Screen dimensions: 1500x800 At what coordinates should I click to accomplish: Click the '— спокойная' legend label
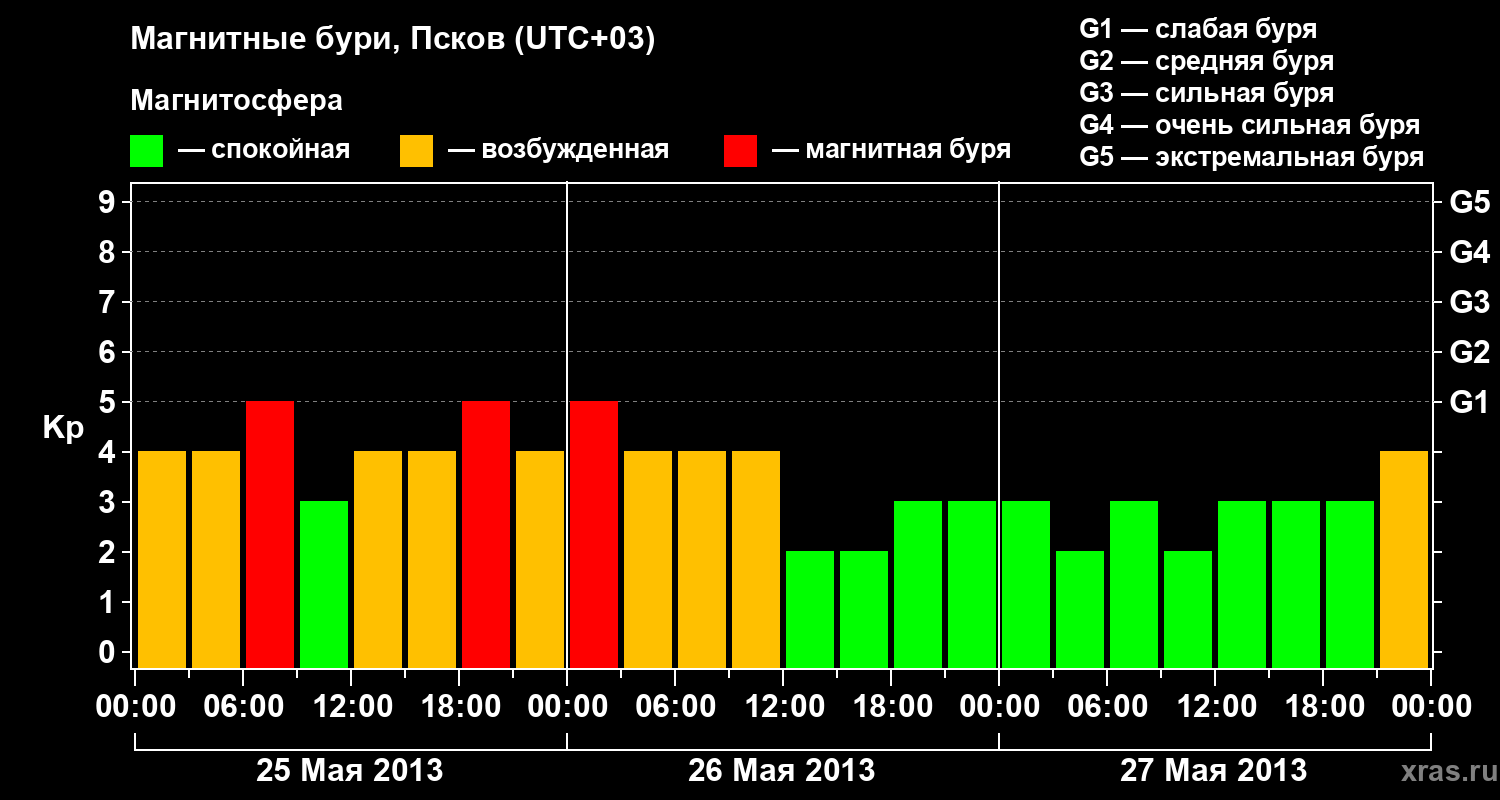tap(264, 150)
